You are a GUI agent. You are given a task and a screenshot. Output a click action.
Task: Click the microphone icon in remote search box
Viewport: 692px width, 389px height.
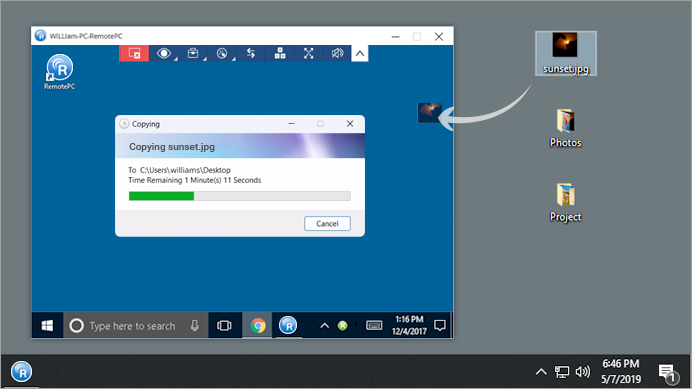coord(195,326)
